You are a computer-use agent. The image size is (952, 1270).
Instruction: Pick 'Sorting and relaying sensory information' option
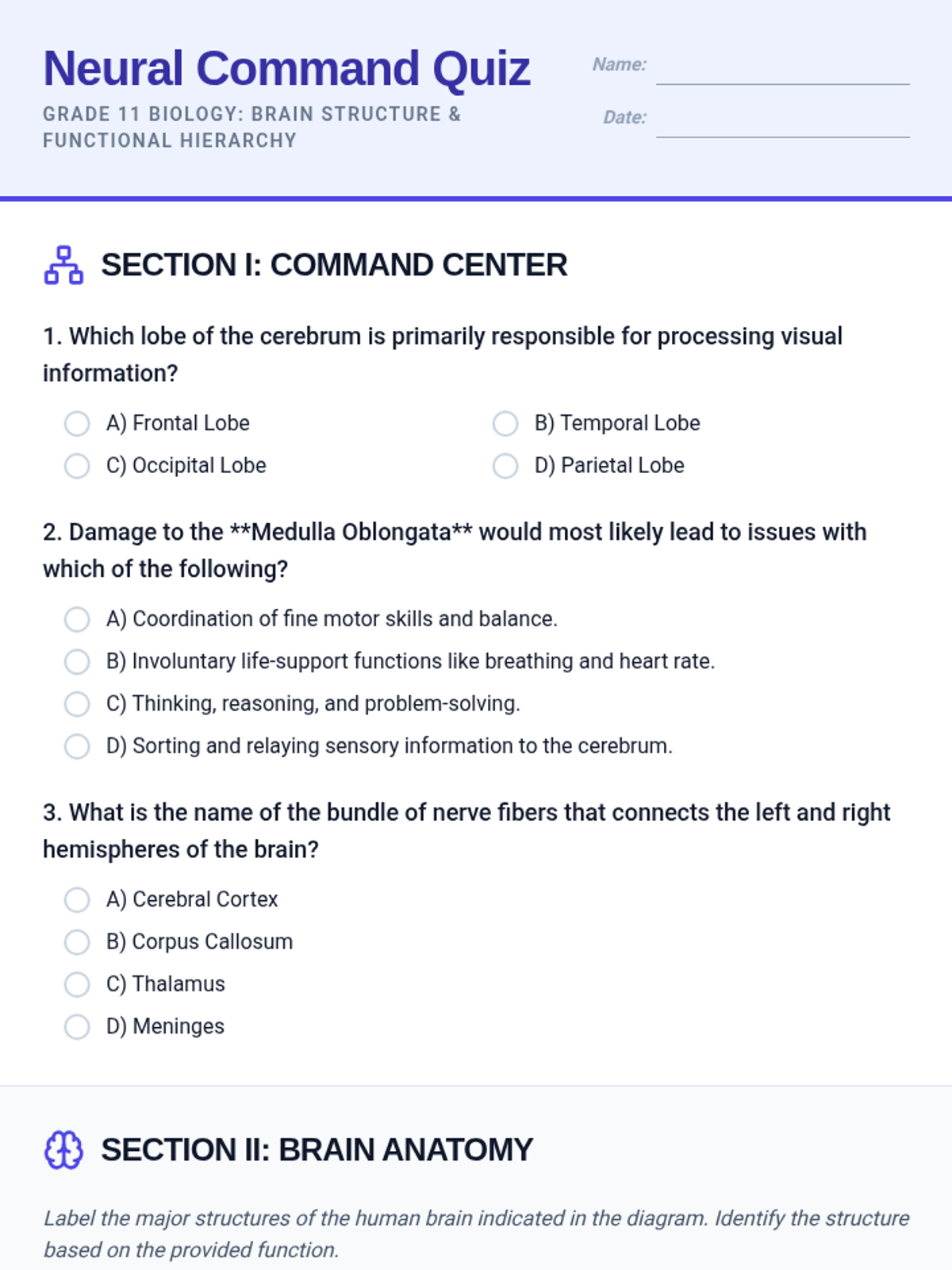(77, 746)
